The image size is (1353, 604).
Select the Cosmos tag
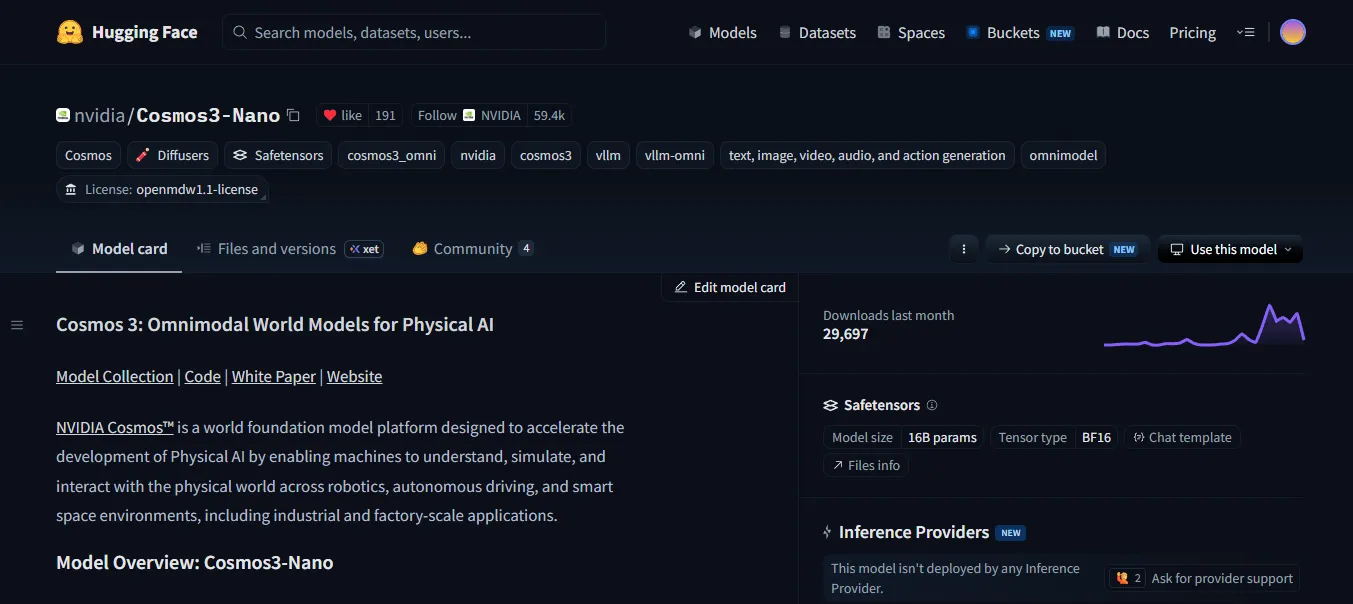[89, 155]
